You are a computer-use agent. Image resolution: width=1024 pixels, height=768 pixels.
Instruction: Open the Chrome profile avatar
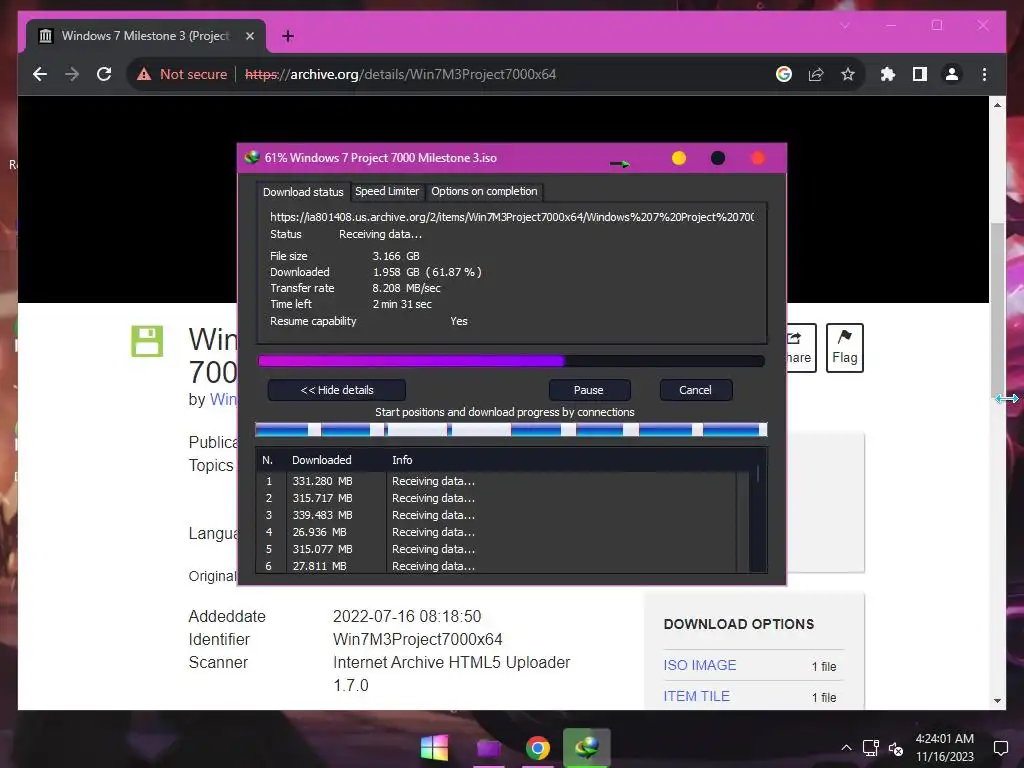(x=952, y=74)
